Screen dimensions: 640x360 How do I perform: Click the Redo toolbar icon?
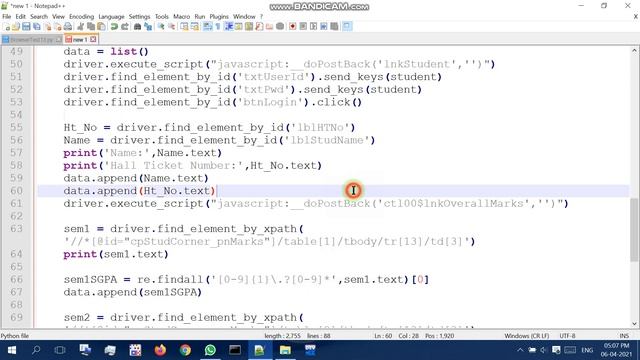124,27
